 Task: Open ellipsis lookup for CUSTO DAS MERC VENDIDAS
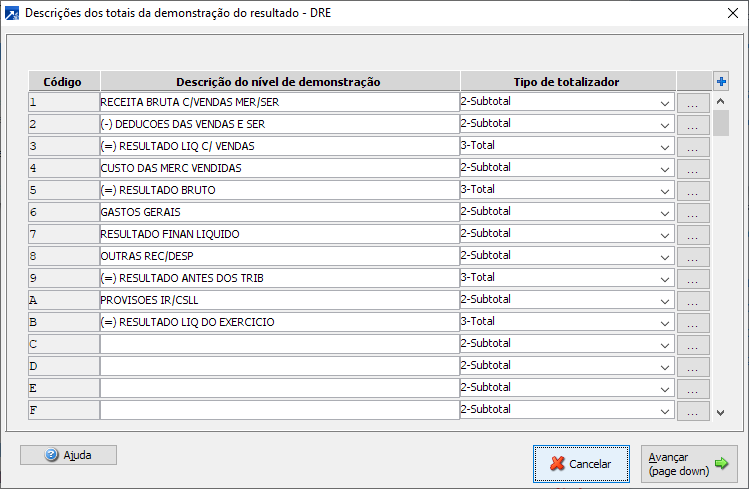(x=692, y=168)
